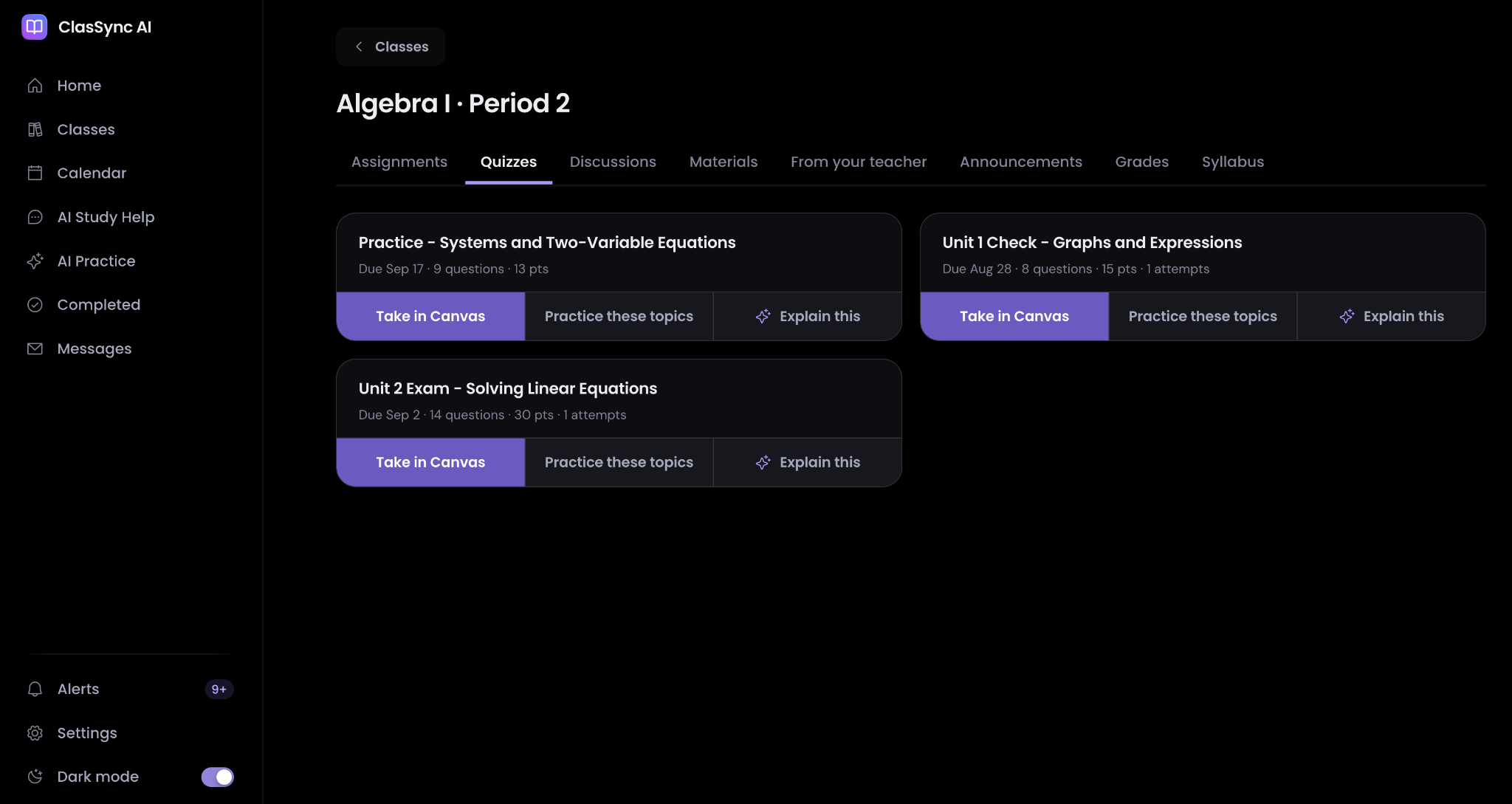
Task: Click the Unit 1 Check quiz title
Action: (1092, 242)
